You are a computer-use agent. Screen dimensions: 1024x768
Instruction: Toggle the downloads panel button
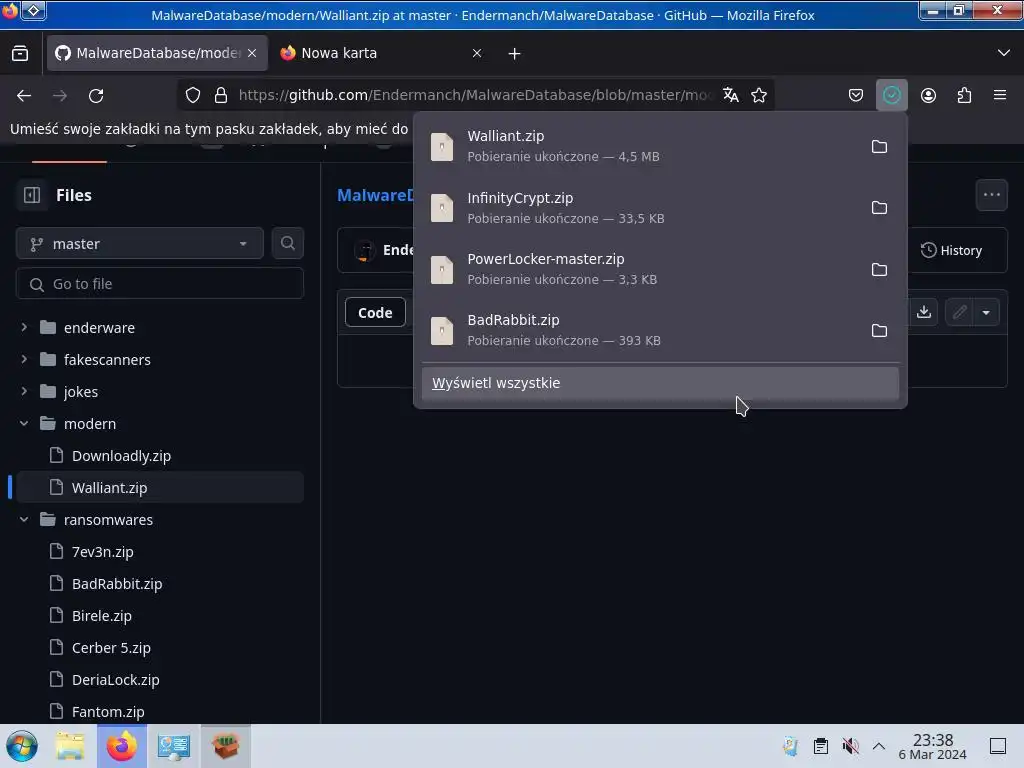(891, 95)
